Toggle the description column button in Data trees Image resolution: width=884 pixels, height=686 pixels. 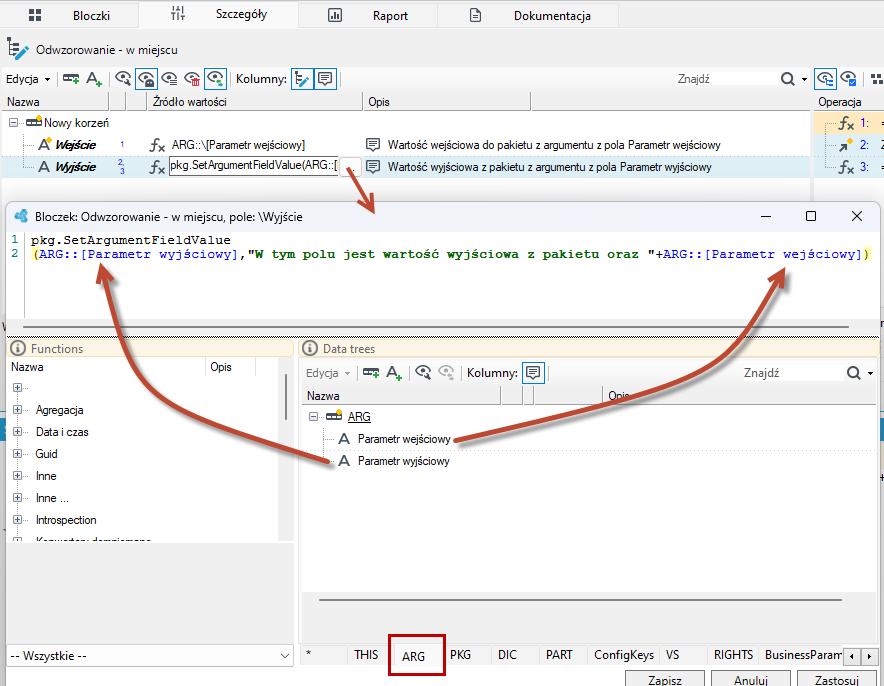tap(533, 373)
